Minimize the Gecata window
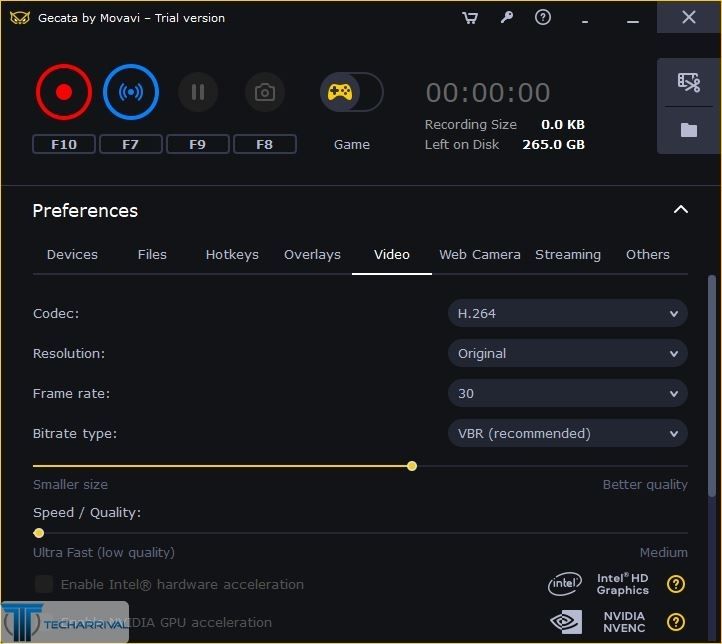The width and height of the screenshot is (722, 644). 633,21
